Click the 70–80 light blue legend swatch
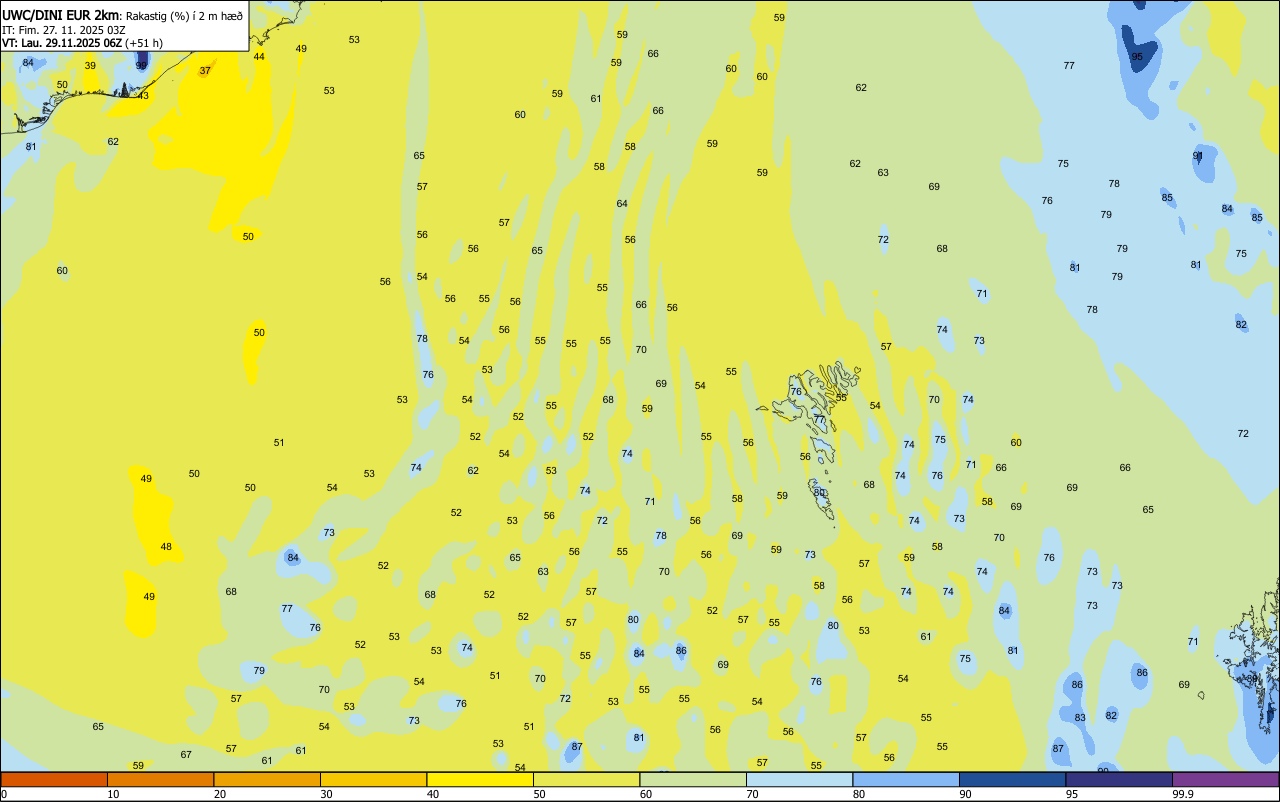Image resolution: width=1280 pixels, height=802 pixels. pyautogui.click(x=799, y=779)
